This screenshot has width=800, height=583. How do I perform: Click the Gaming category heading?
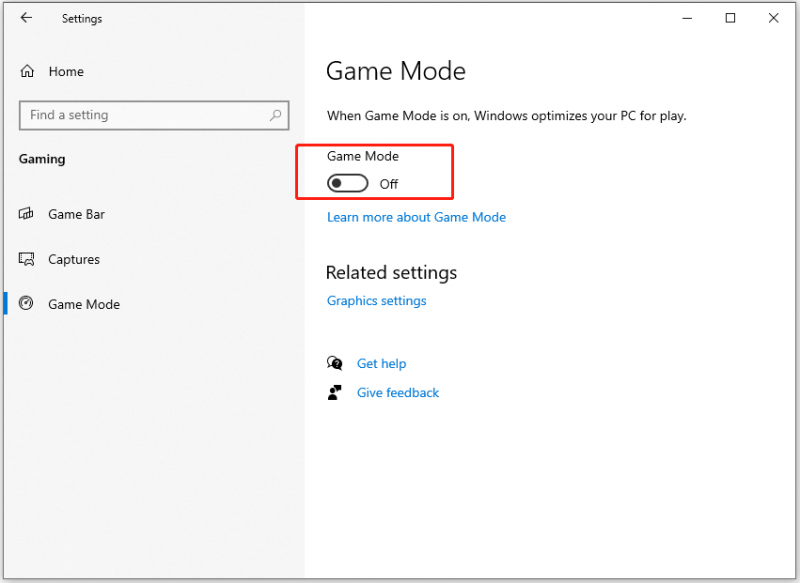42,159
